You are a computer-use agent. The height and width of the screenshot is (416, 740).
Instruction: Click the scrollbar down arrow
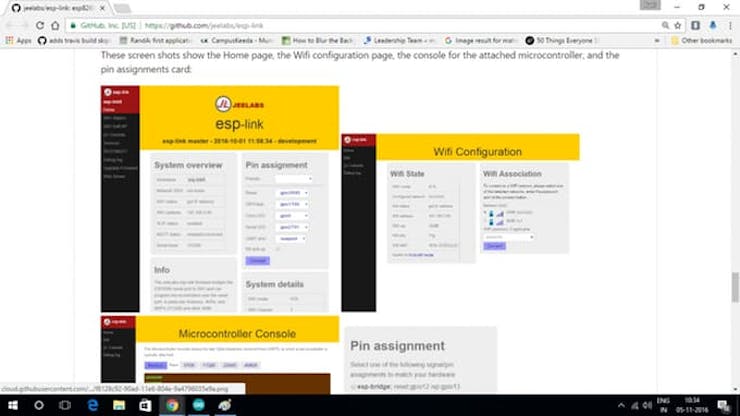(735, 390)
